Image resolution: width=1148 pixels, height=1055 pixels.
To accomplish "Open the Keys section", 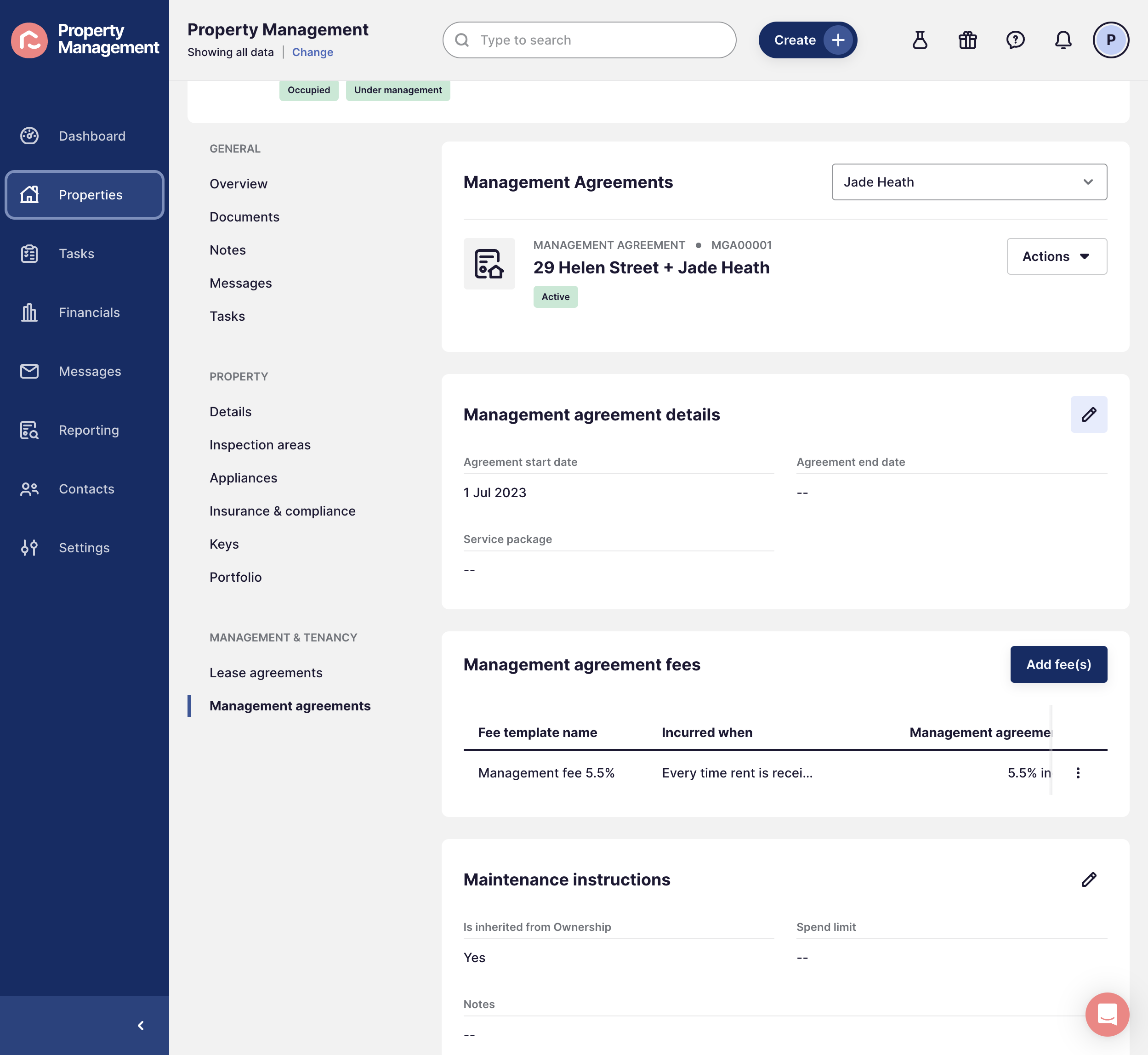I will [224, 544].
